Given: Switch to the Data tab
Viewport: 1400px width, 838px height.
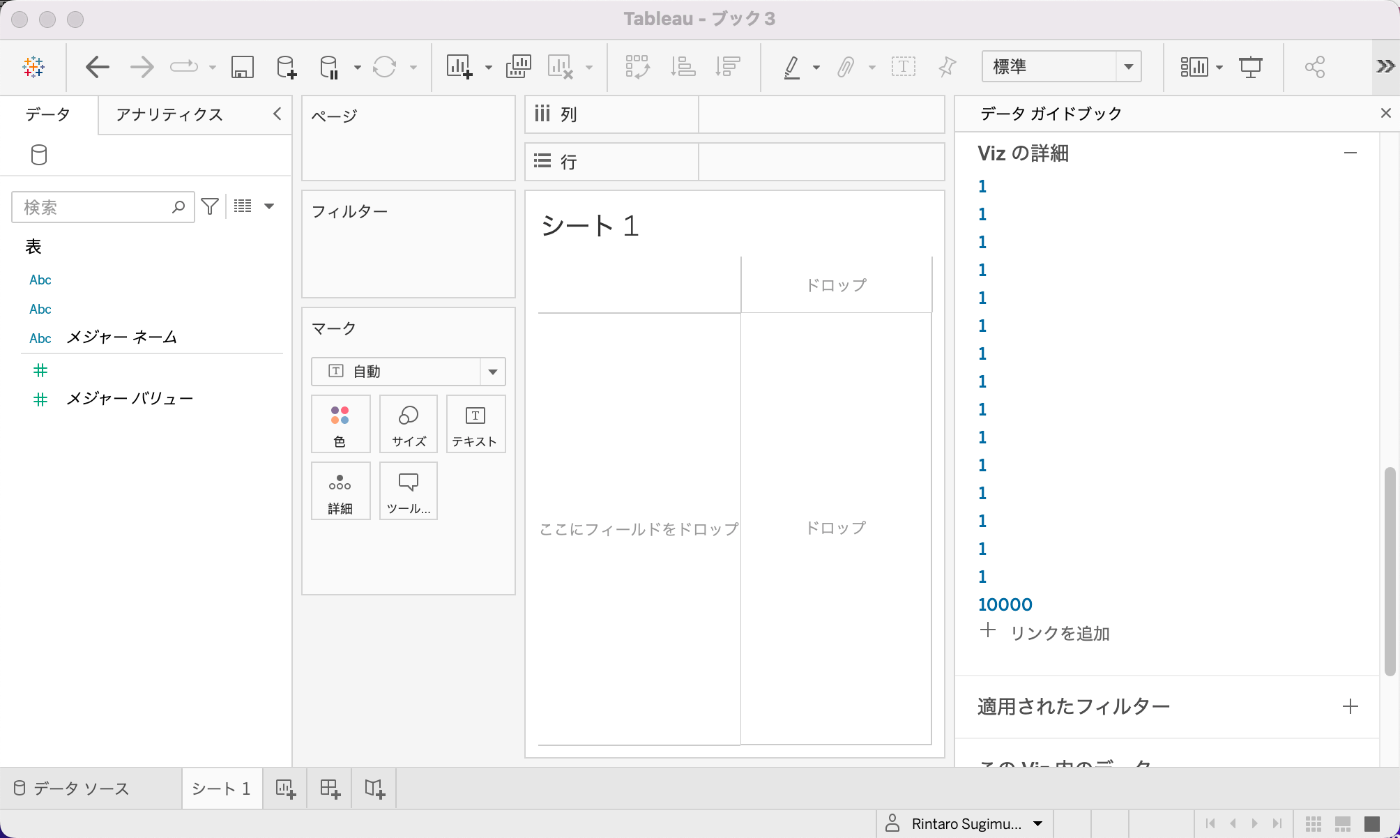Looking at the screenshot, I should tap(48, 114).
